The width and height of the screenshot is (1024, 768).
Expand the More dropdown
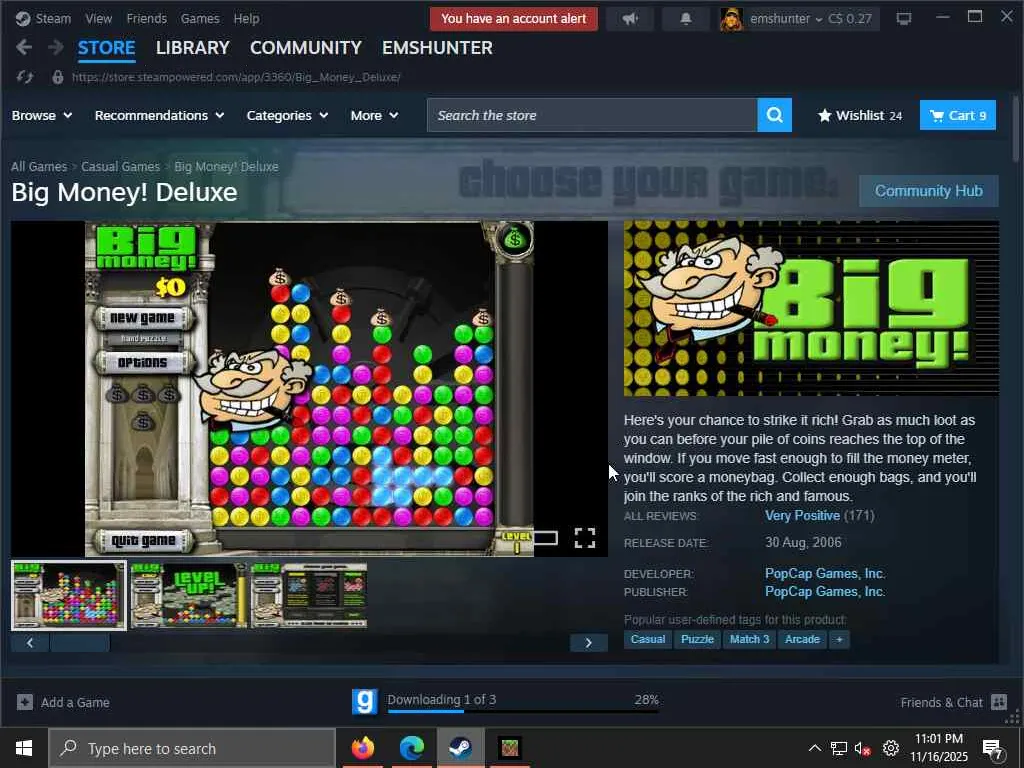pyautogui.click(x=374, y=116)
